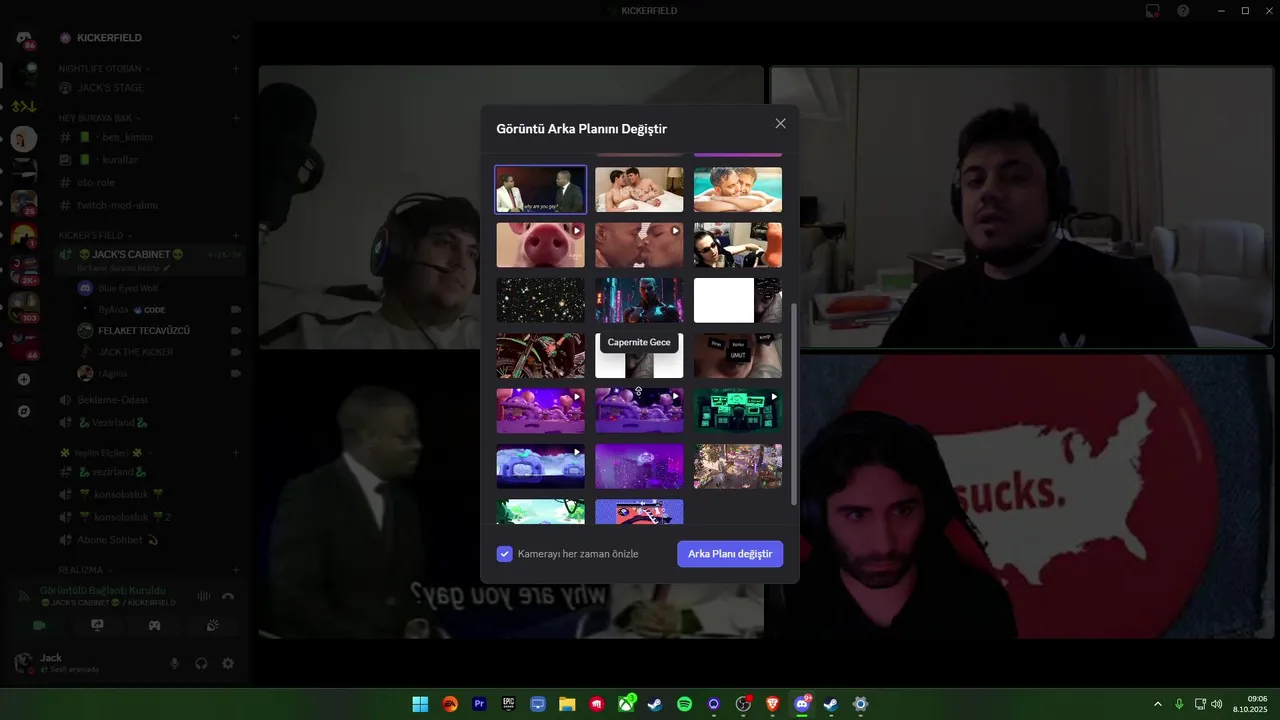The height and width of the screenshot is (720, 1280).
Task: Choose the starry galaxy background thumbnail
Action: tap(540, 300)
